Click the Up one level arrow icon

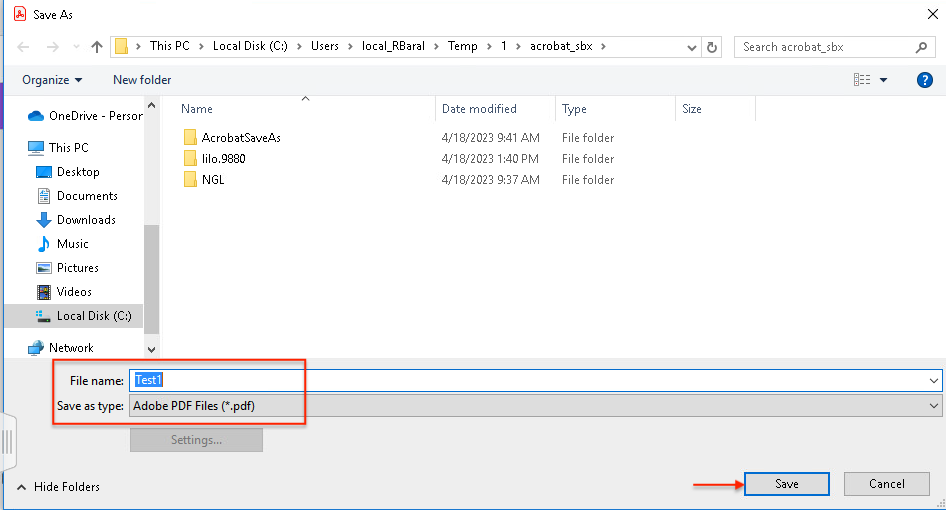[x=97, y=47]
